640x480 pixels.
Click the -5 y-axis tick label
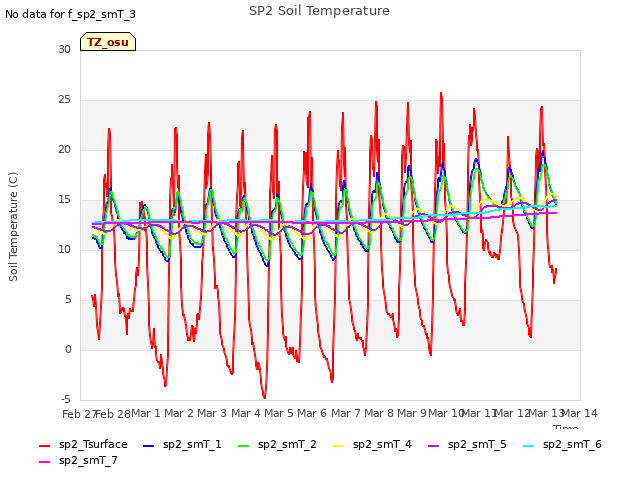[x=66, y=399]
